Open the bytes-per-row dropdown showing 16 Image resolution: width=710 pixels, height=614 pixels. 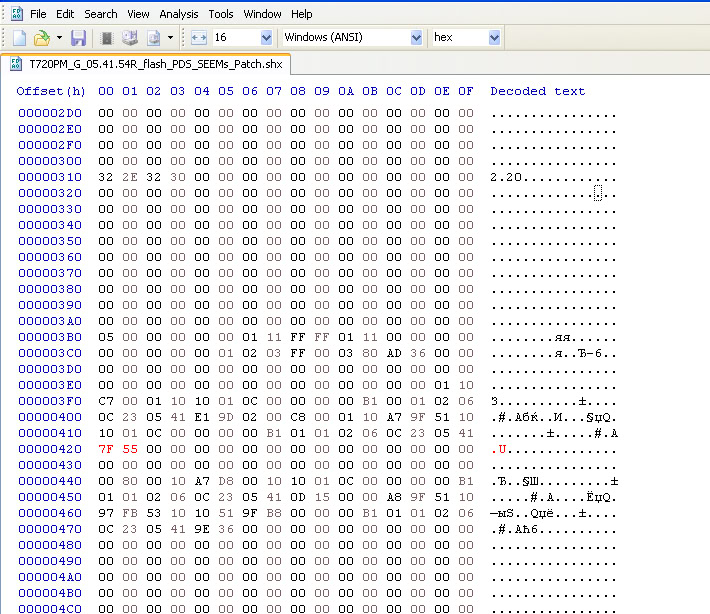(x=267, y=38)
